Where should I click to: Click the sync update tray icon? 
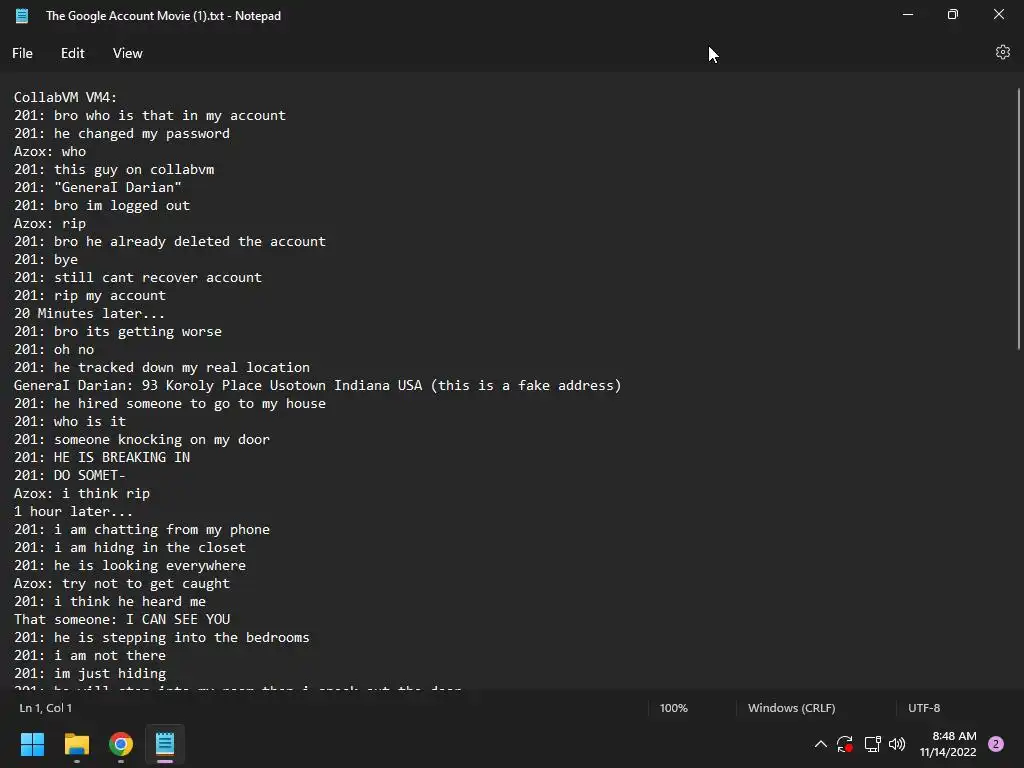pos(845,744)
